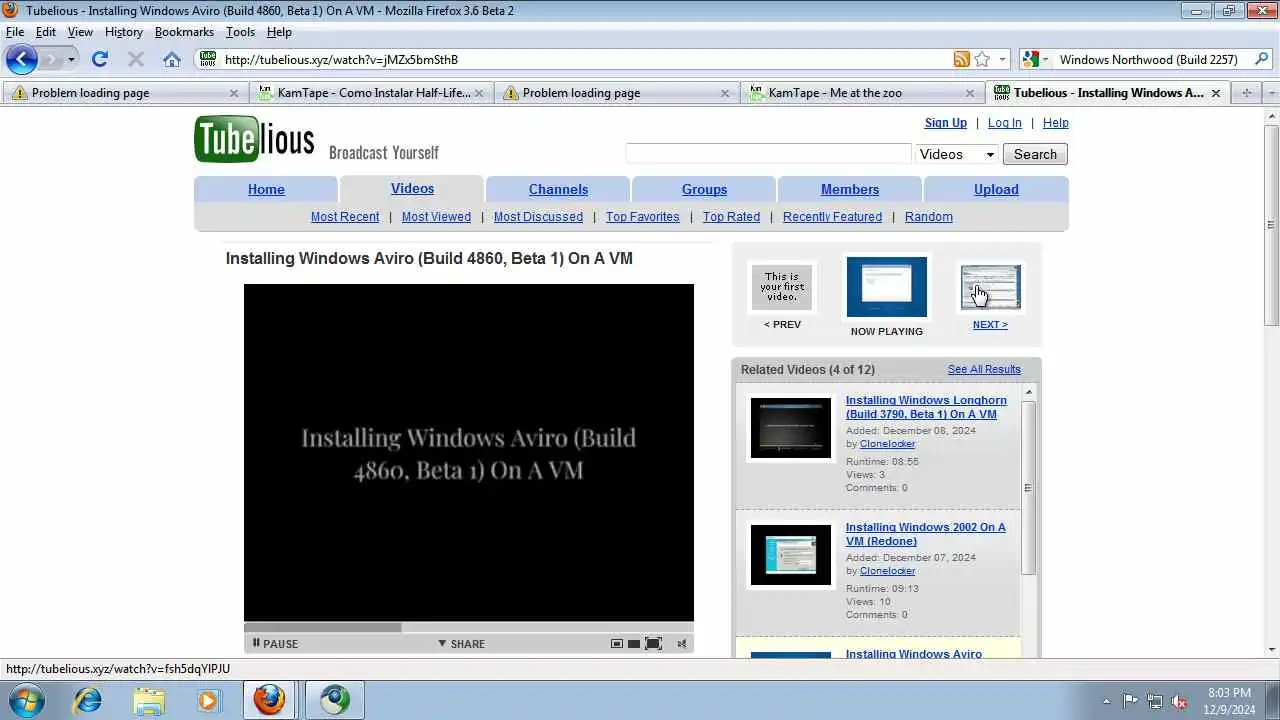
Task: Mute the video player sound
Action: pyautogui.click(x=682, y=644)
